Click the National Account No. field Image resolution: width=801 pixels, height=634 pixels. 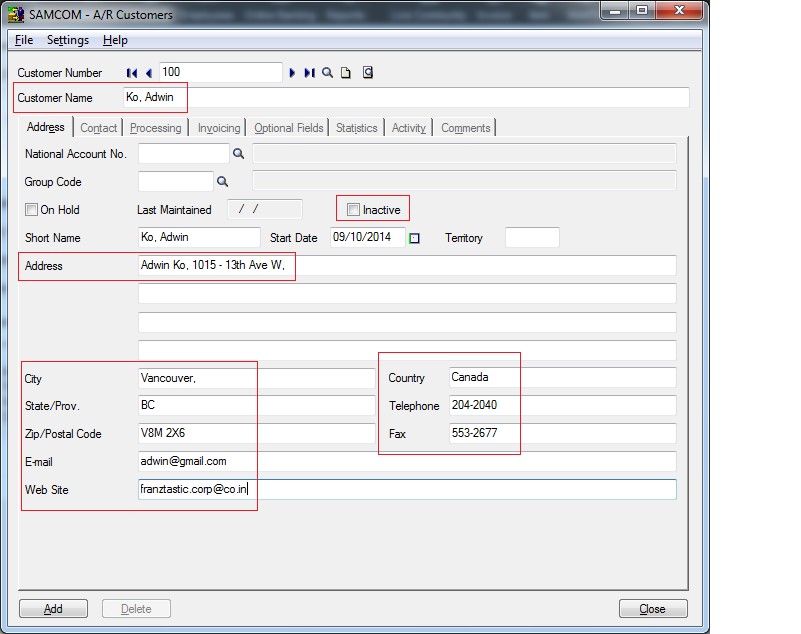[x=183, y=153]
